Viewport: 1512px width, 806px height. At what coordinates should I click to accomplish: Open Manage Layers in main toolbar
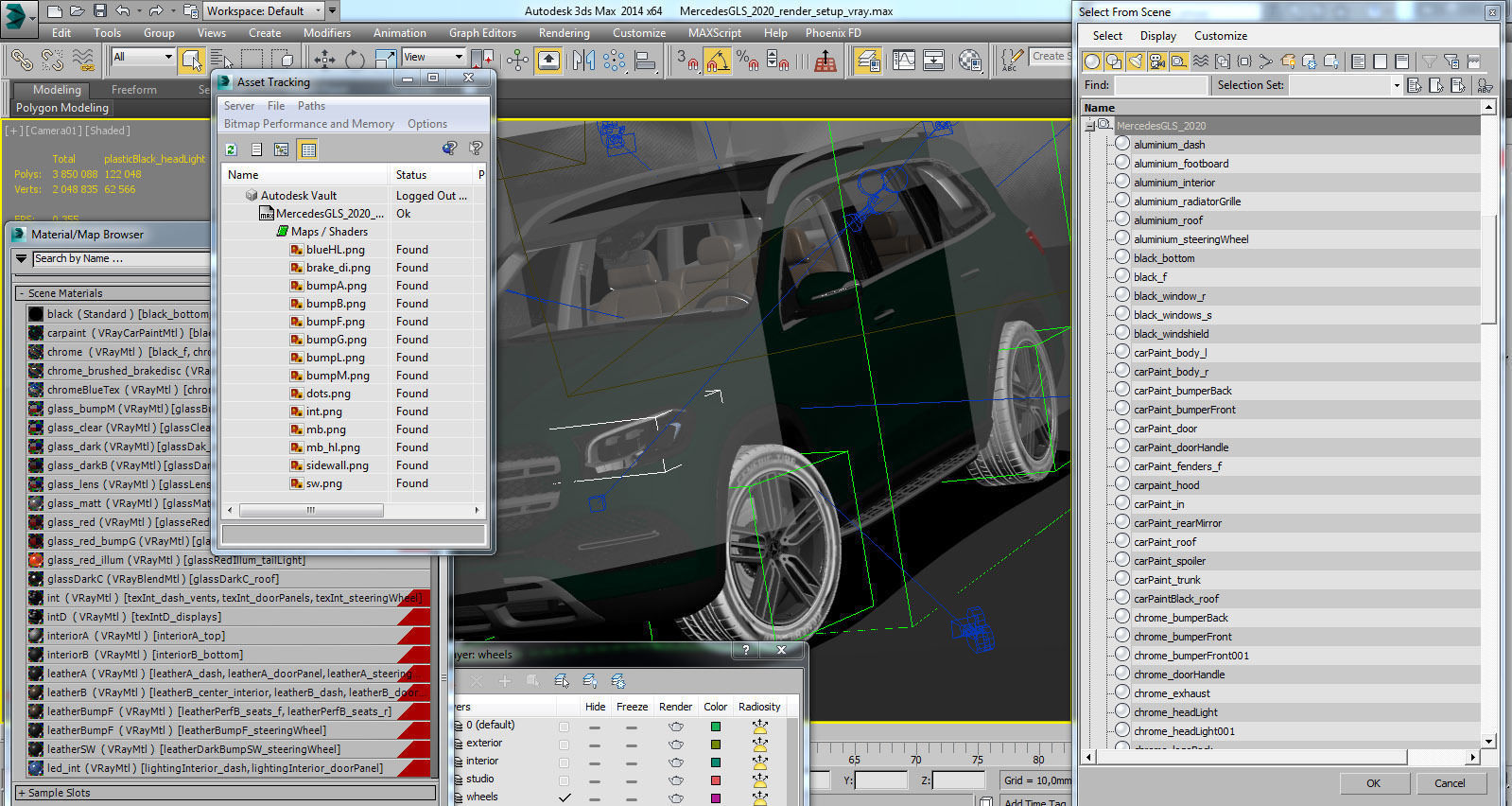click(x=867, y=61)
